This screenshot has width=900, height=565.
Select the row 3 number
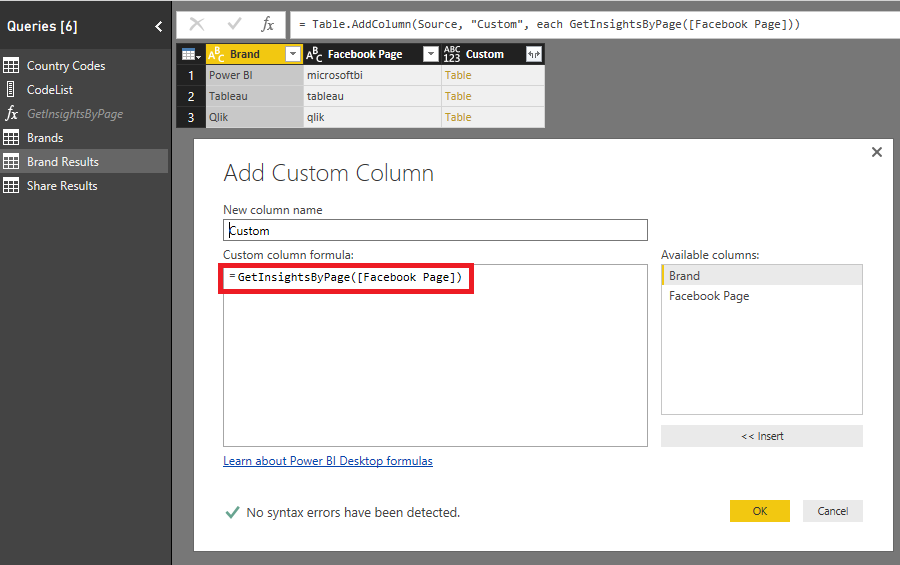pos(191,117)
